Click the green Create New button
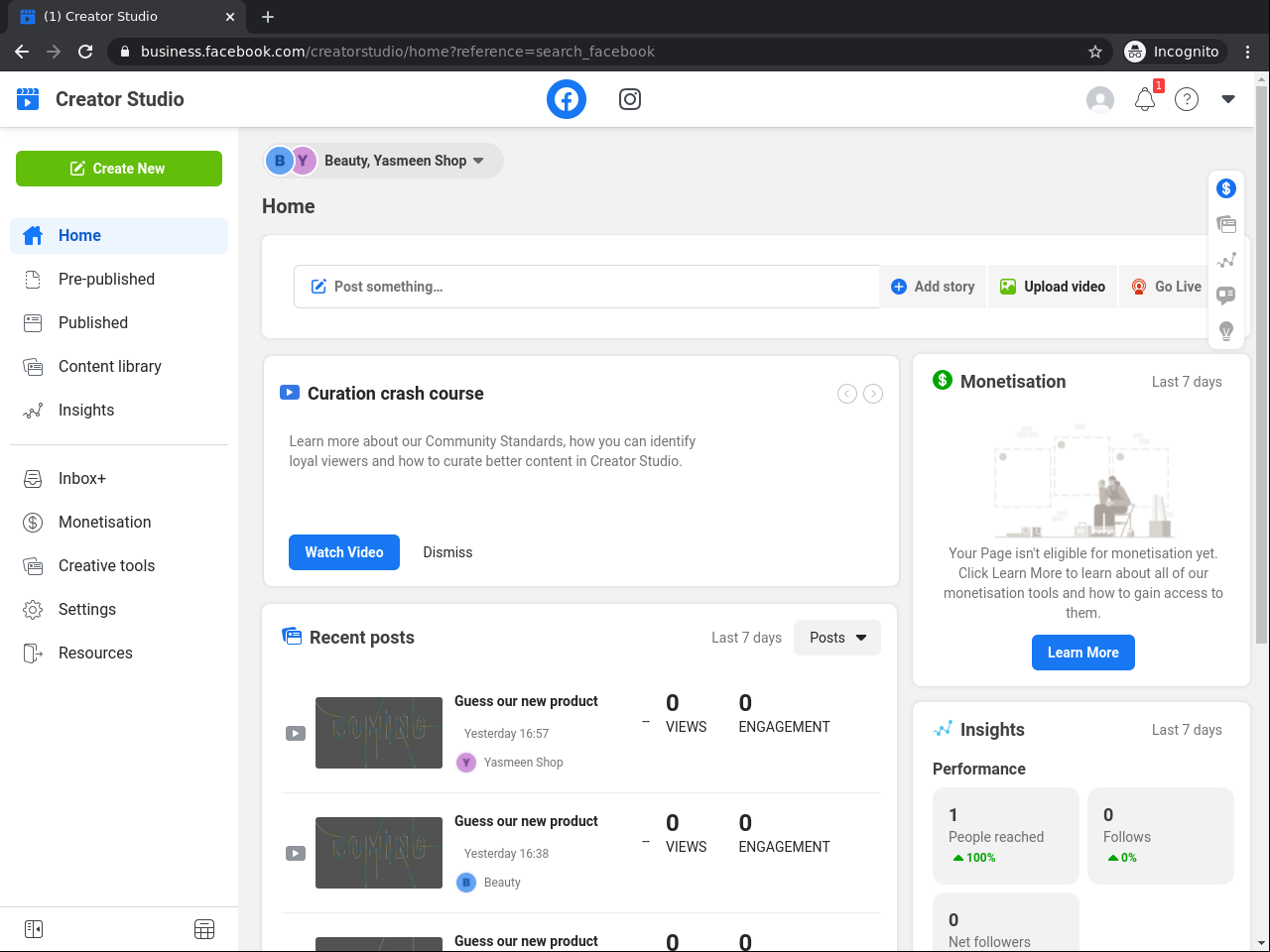The height and width of the screenshot is (952, 1270). (x=119, y=169)
